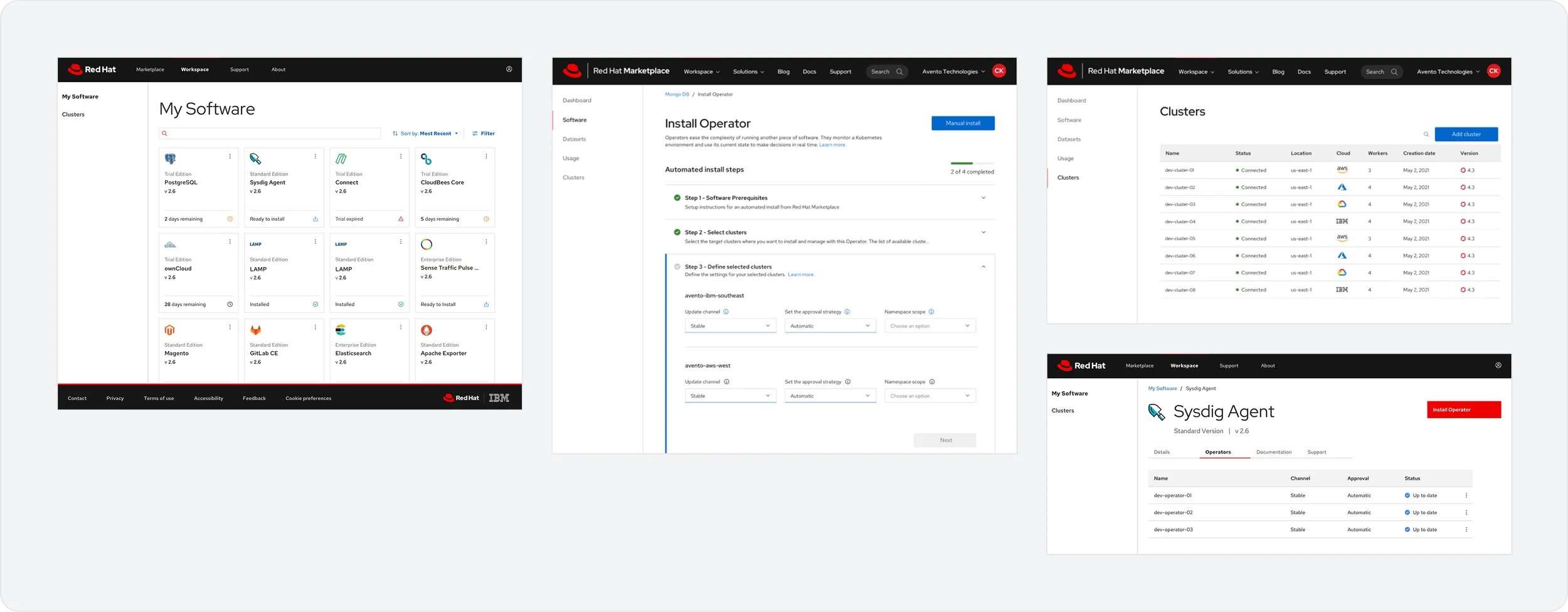The width and height of the screenshot is (1568, 612).
Task: Click the PostgreSQL elephant logo
Action: 170,159
